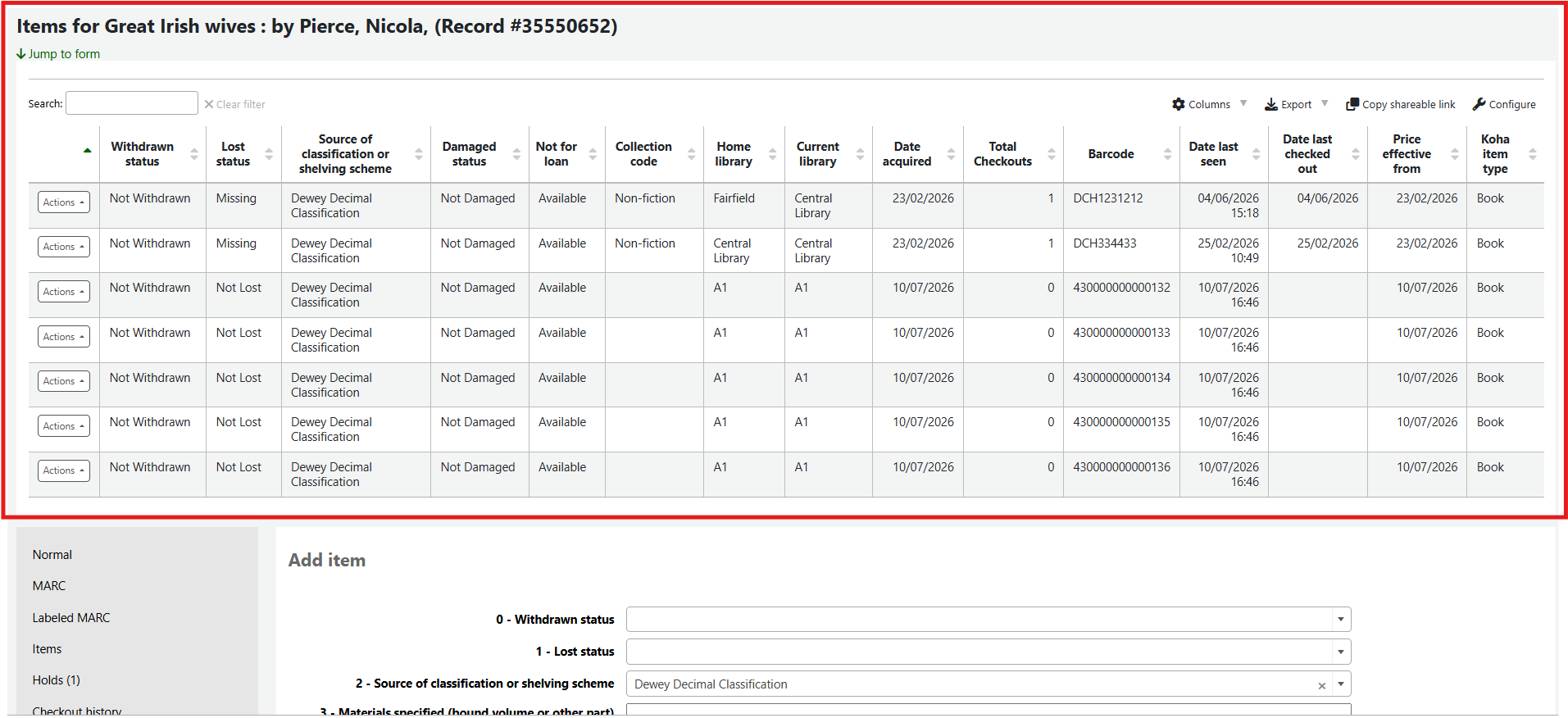This screenshot has width=1568, height=718.
Task: Sort by Date last seen column arrows
Action: (1257, 154)
